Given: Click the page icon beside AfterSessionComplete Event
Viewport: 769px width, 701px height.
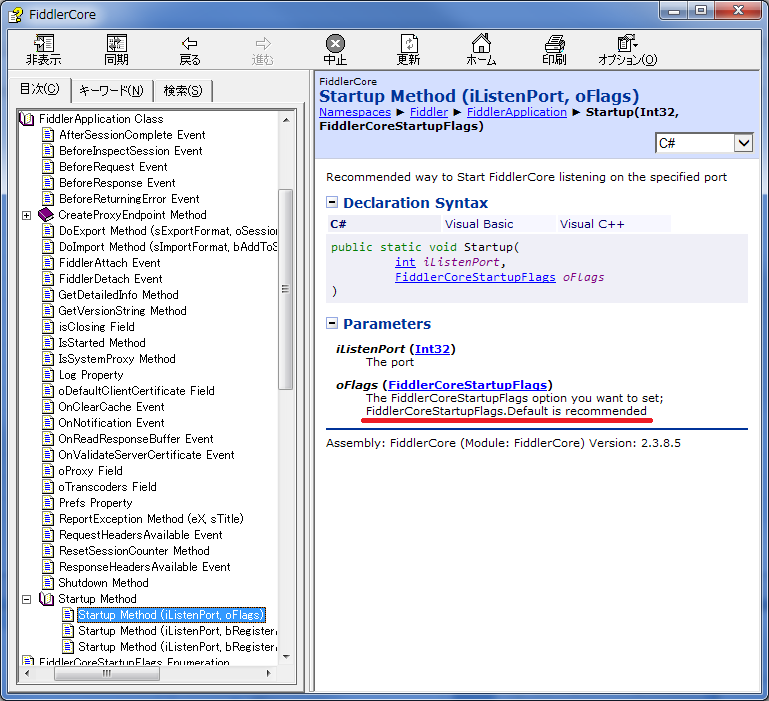Looking at the screenshot, I should 48,134.
